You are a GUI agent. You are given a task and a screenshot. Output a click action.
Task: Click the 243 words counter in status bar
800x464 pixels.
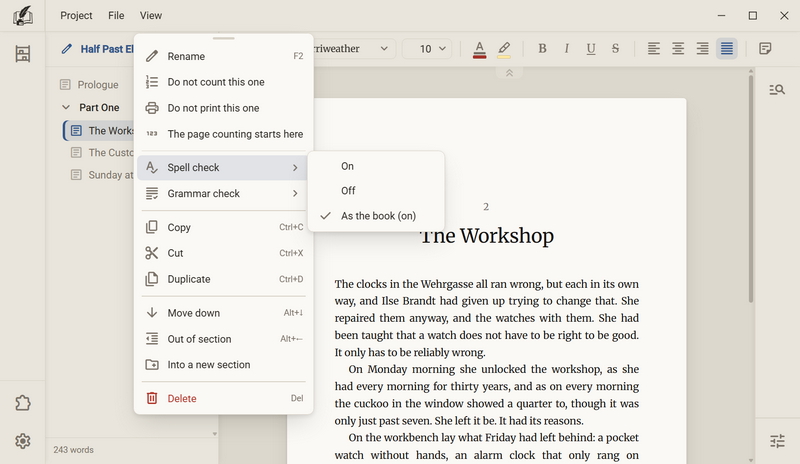pyautogui.click(x=73, y=450)
